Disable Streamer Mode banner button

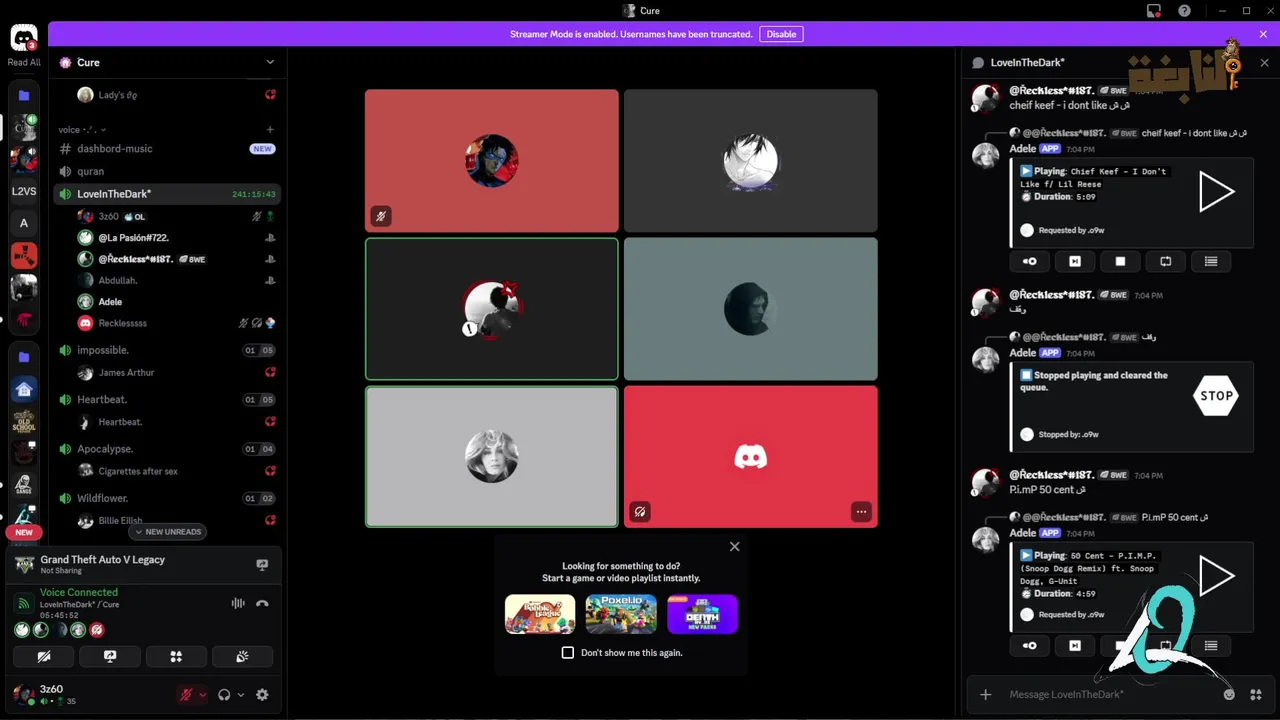pyautogui.click(x=781, y=34)
